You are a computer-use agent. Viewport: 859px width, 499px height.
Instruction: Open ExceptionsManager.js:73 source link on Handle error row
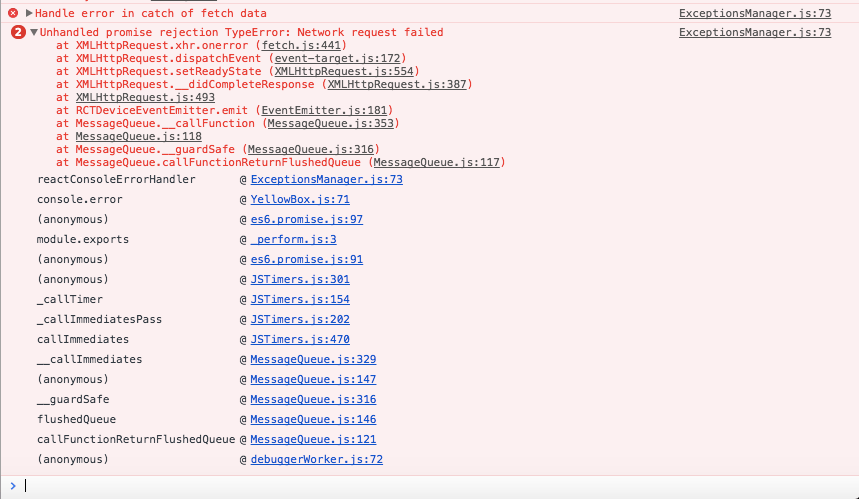click(x=755, y=13)
